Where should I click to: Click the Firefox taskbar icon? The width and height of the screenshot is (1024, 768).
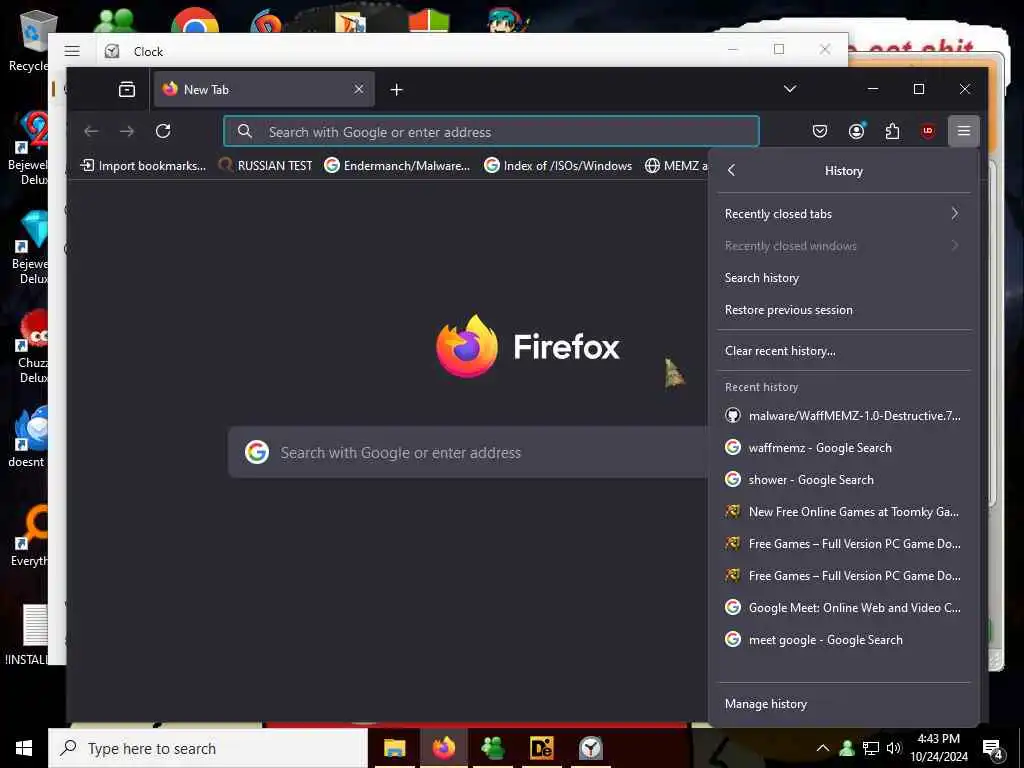(443, 748)
